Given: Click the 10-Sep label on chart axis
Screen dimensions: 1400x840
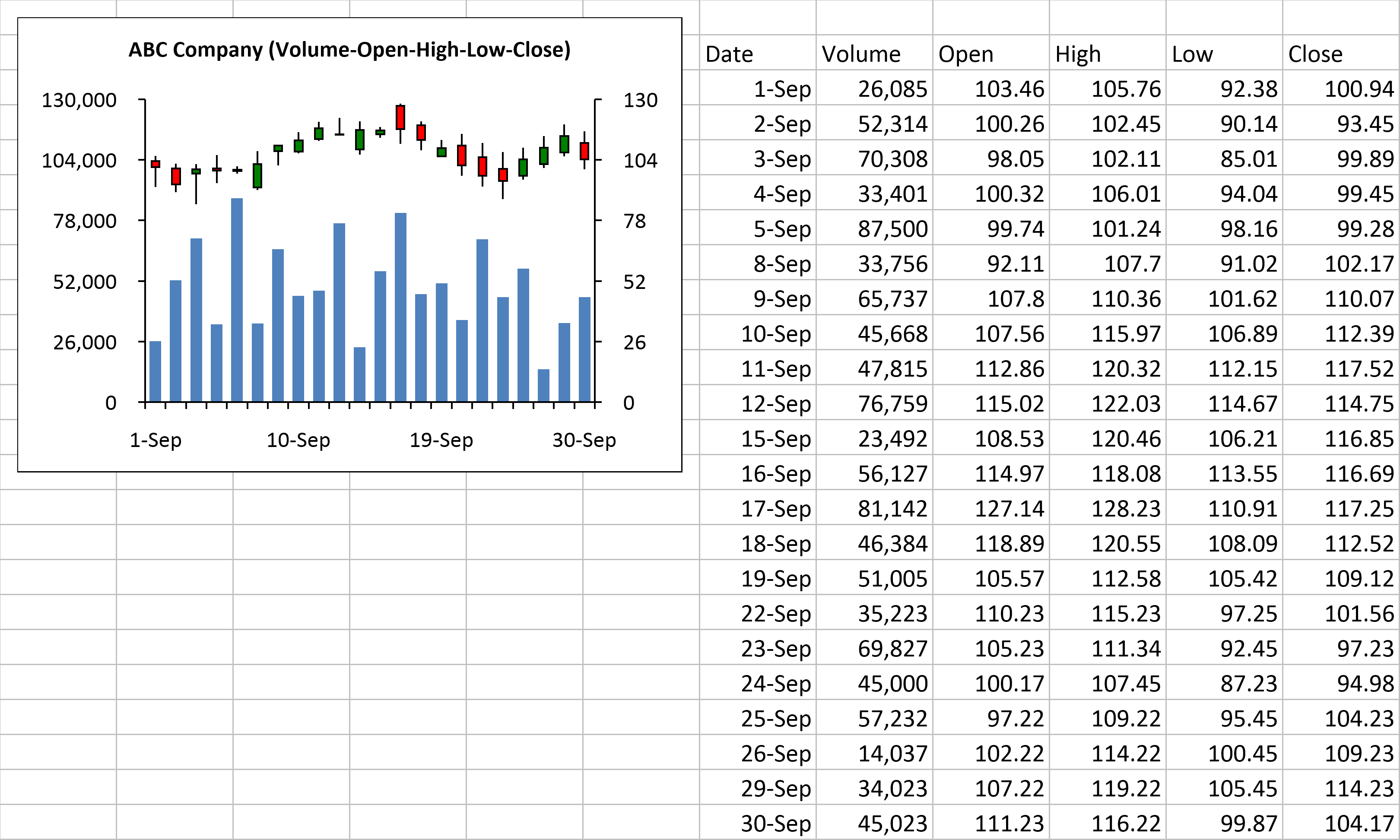Looking at the screenshot, I should [x=298, y=440].
